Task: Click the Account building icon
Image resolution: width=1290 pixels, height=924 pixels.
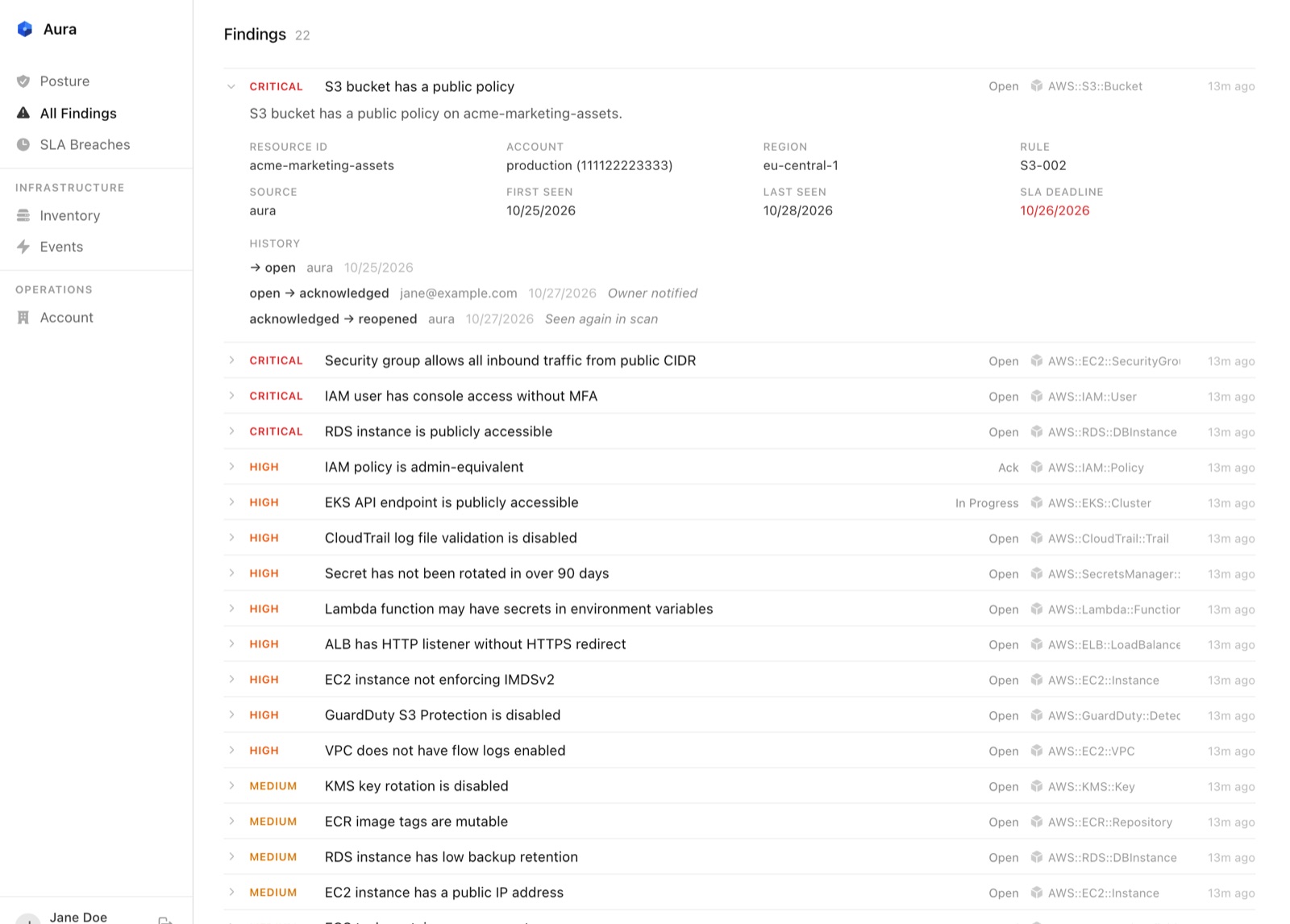Action: (x=23, y=318)
